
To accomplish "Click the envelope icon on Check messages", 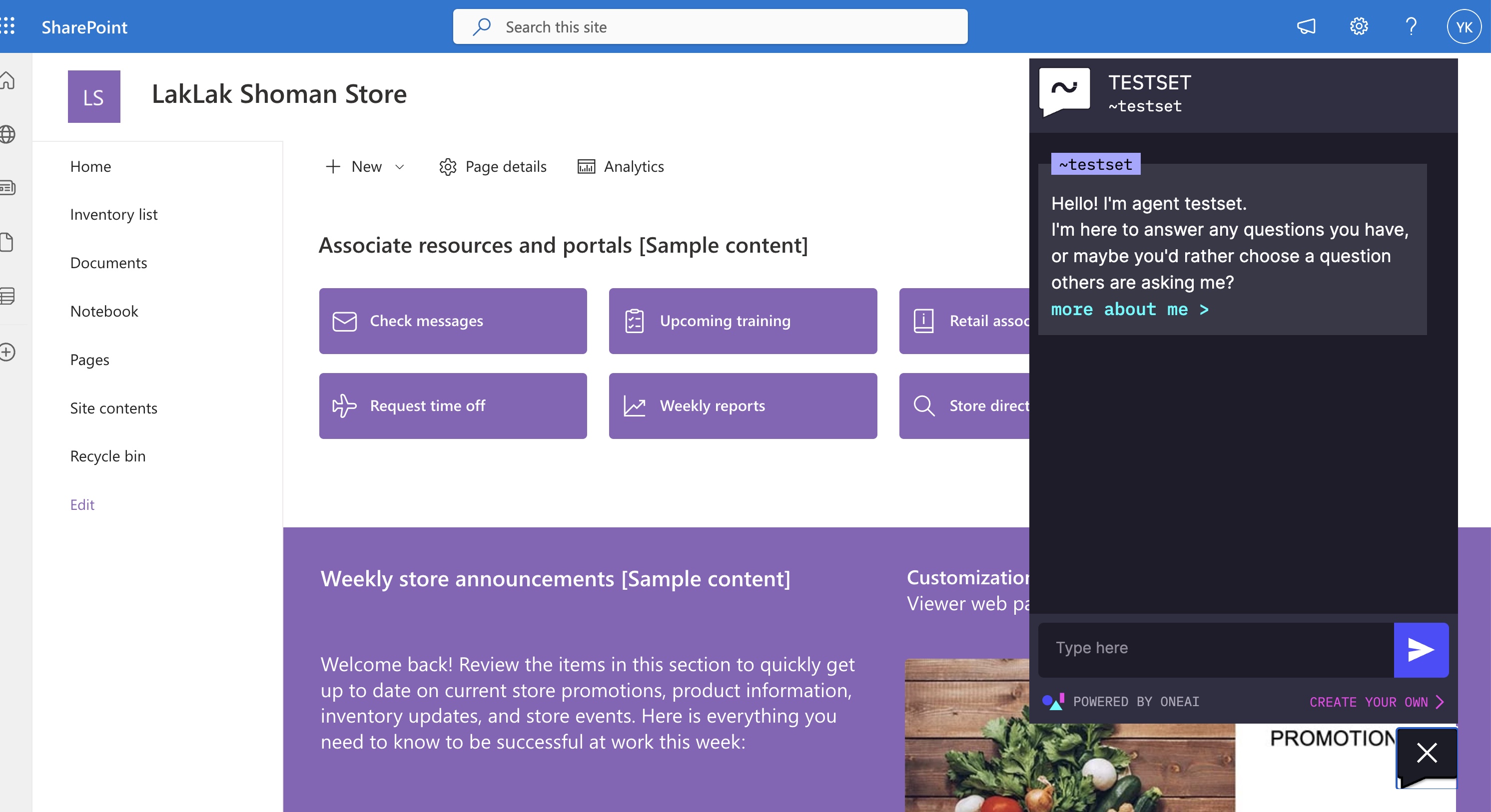I will click(x=344, y=321).
